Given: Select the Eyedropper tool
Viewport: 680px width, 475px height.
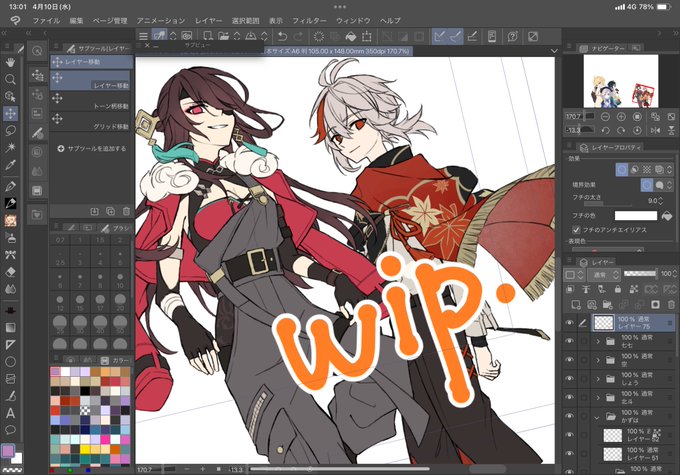Looking at the screenshot, I should coord(10,165).
